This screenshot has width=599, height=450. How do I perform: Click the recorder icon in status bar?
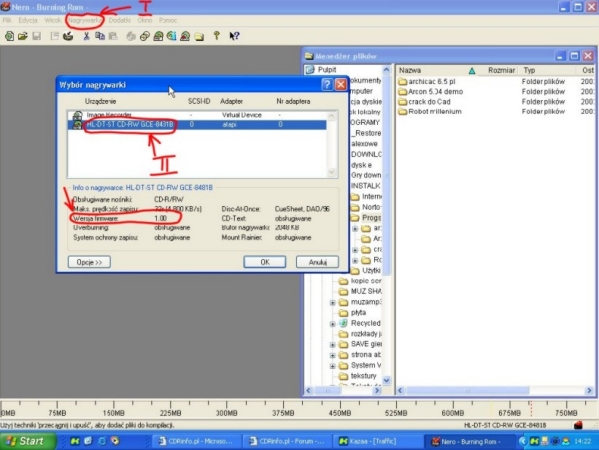point(578,425)
